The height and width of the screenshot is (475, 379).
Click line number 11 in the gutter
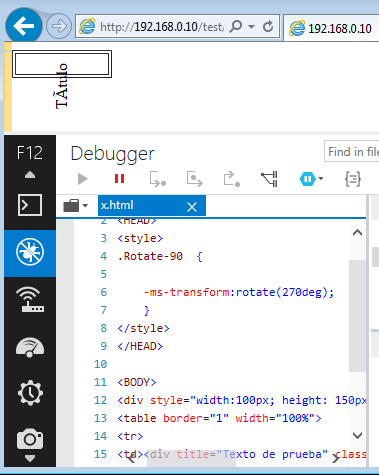100,382
